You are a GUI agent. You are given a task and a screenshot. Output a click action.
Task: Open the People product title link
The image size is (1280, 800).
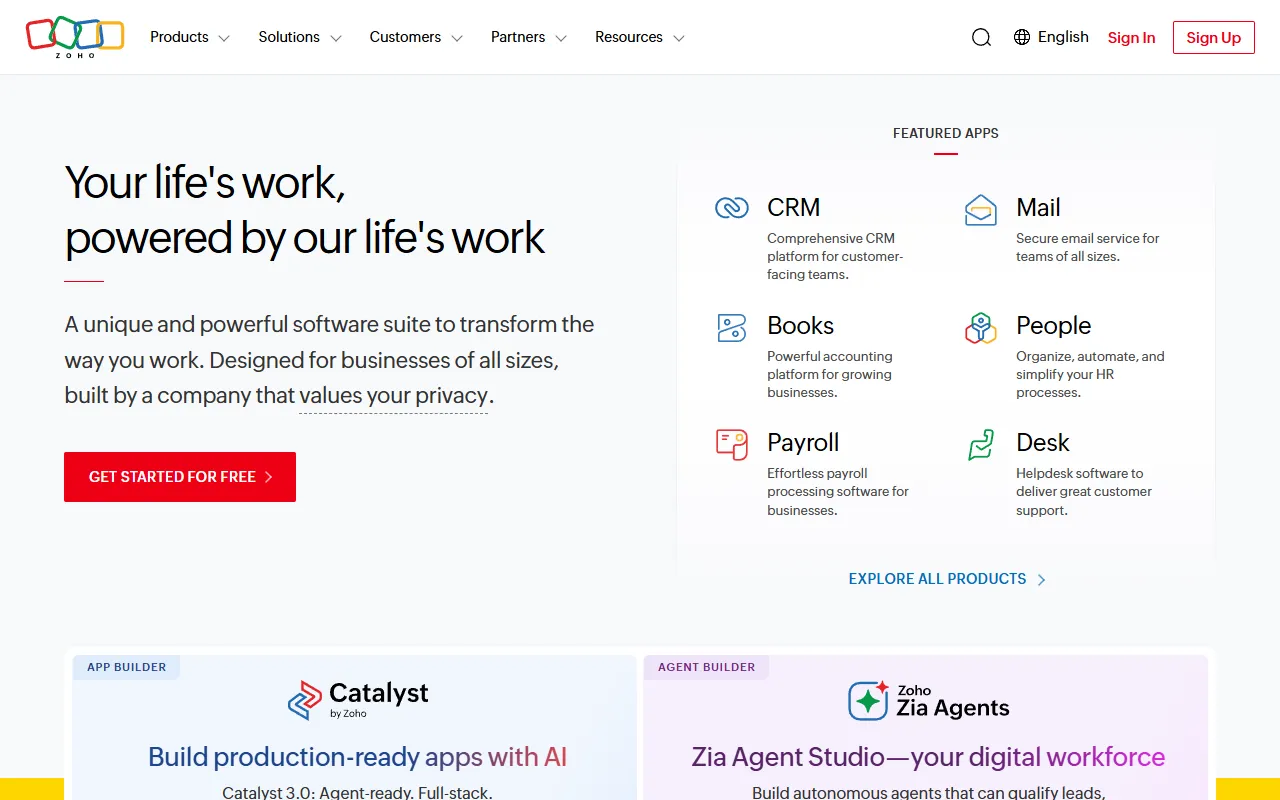1053,325
